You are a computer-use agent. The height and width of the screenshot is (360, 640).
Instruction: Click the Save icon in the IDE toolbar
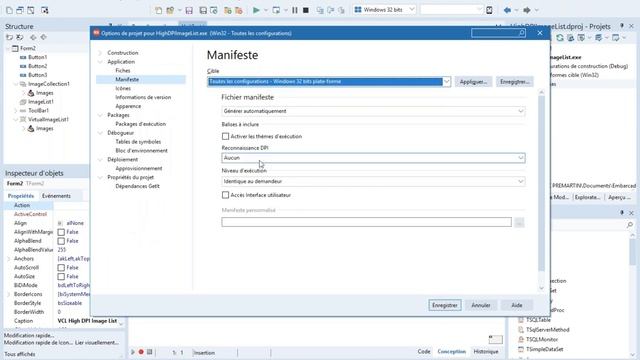click(x=189, y=10)
